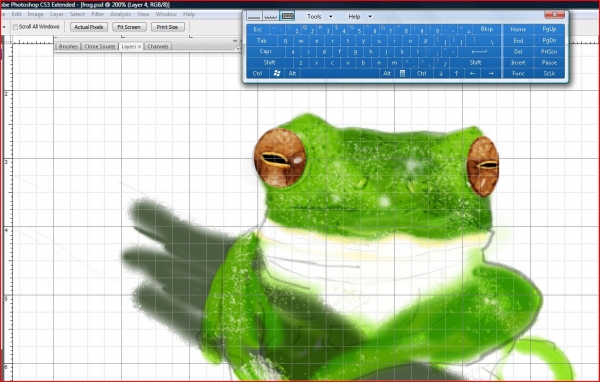600x382 pixels.
Task: Open the Window menu
Action: click(x=166, y=14)
